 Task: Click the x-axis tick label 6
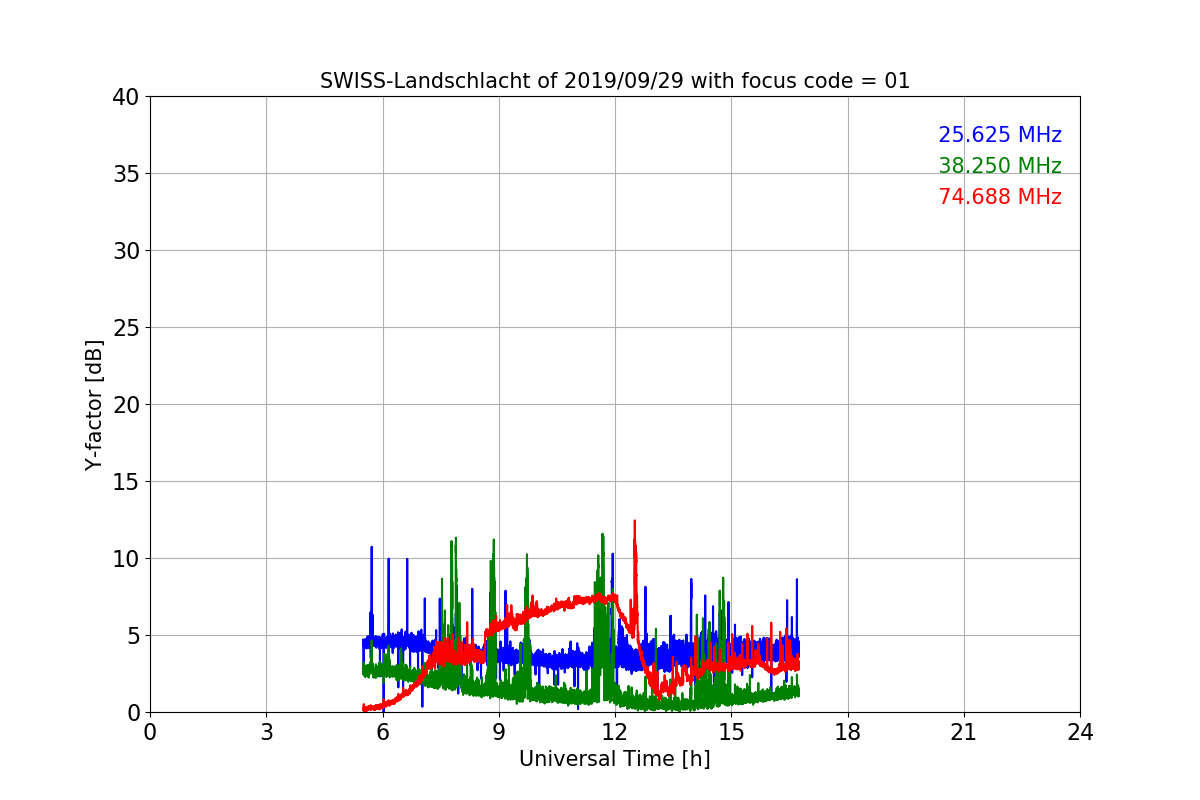(x=383, y=732)
